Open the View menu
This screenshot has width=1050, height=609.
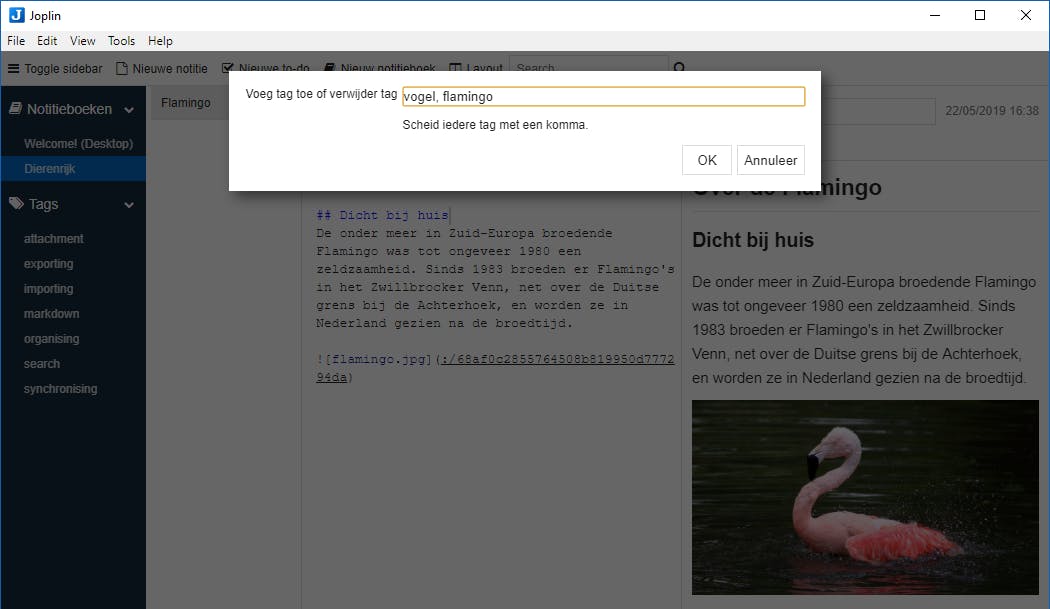click(x=82, y=41)
